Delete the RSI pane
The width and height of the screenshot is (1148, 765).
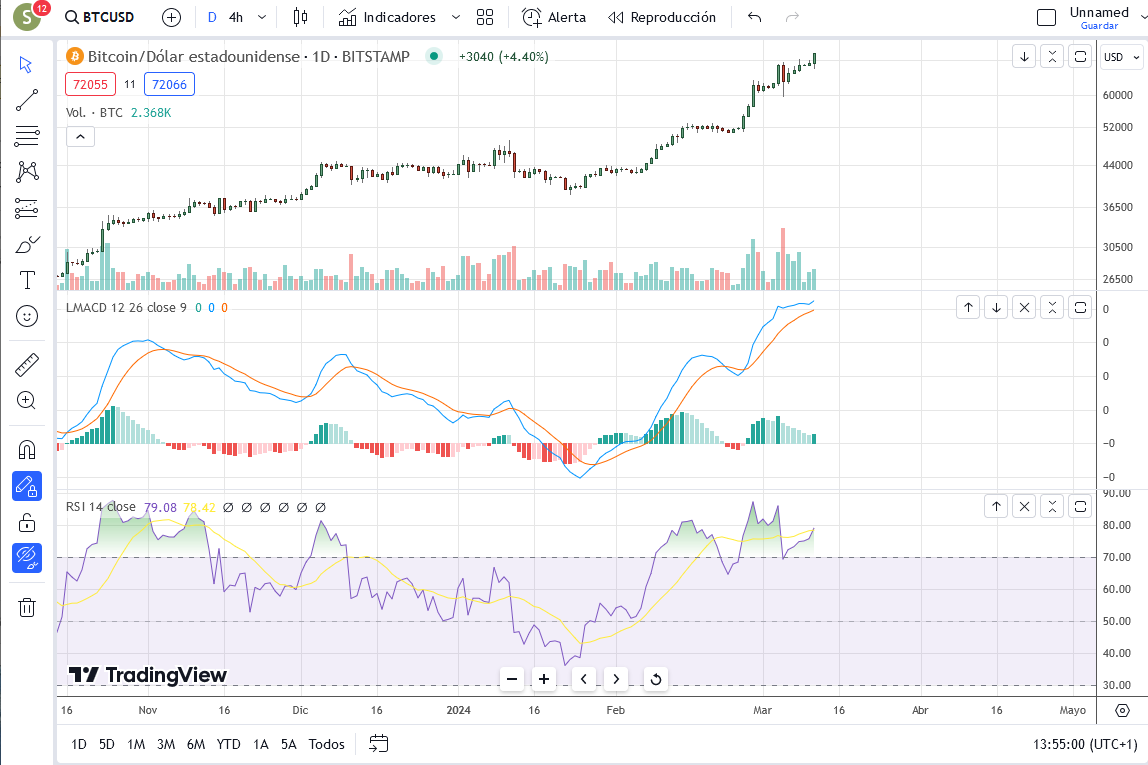pyautogui.click(x=1024, y=507)
